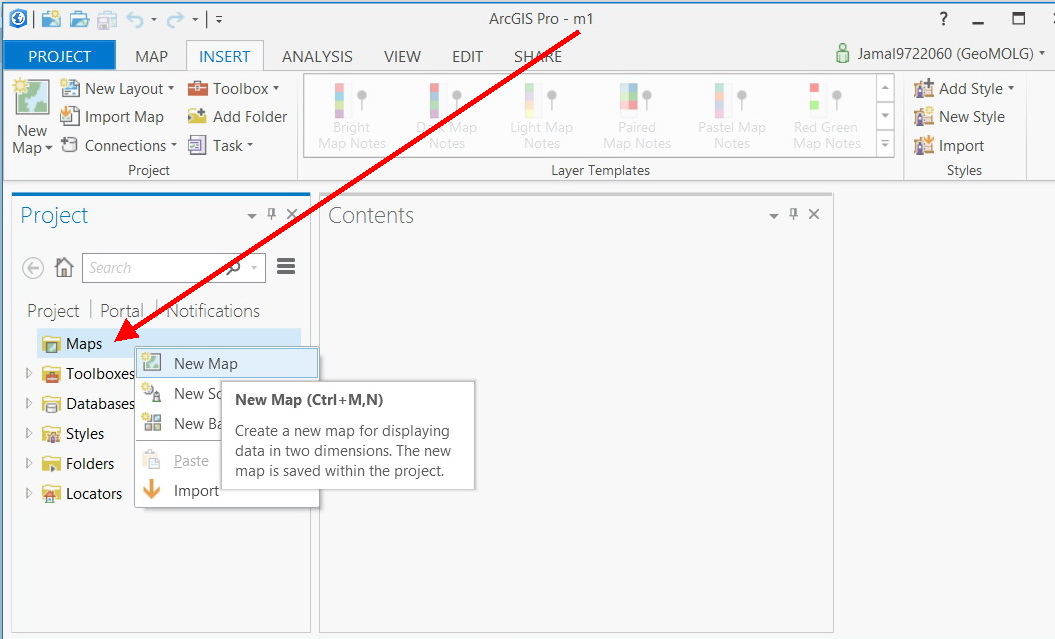Switch to the EDIT ribbon tab
The width and height of the screenshot is (1055, 639).
pos(468,57)
